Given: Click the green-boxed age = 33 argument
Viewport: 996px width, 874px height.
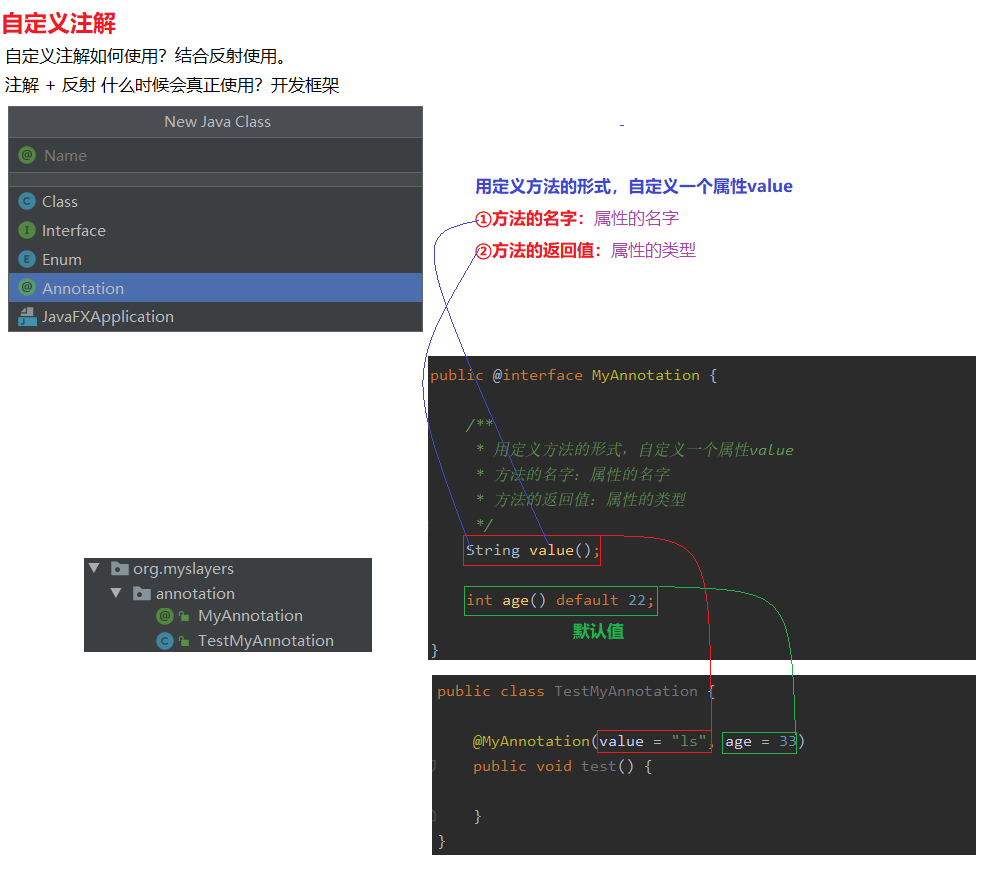Looking at the screenshot, I should coord(759,741).
